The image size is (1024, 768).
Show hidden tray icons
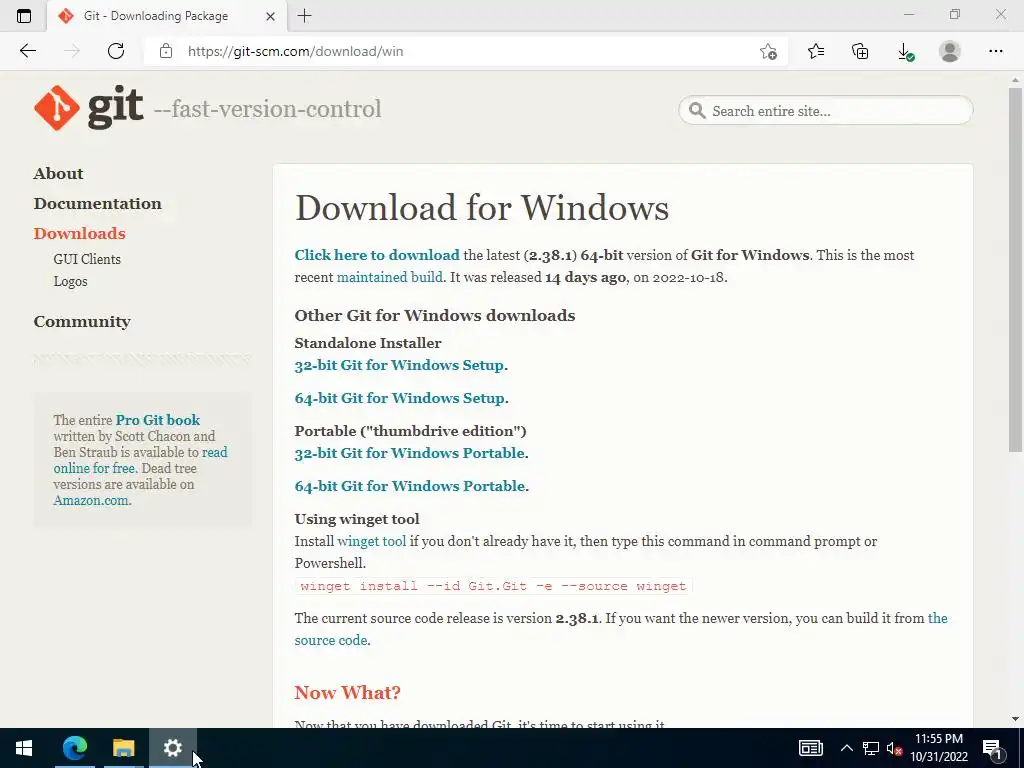[x=846, y=748]
